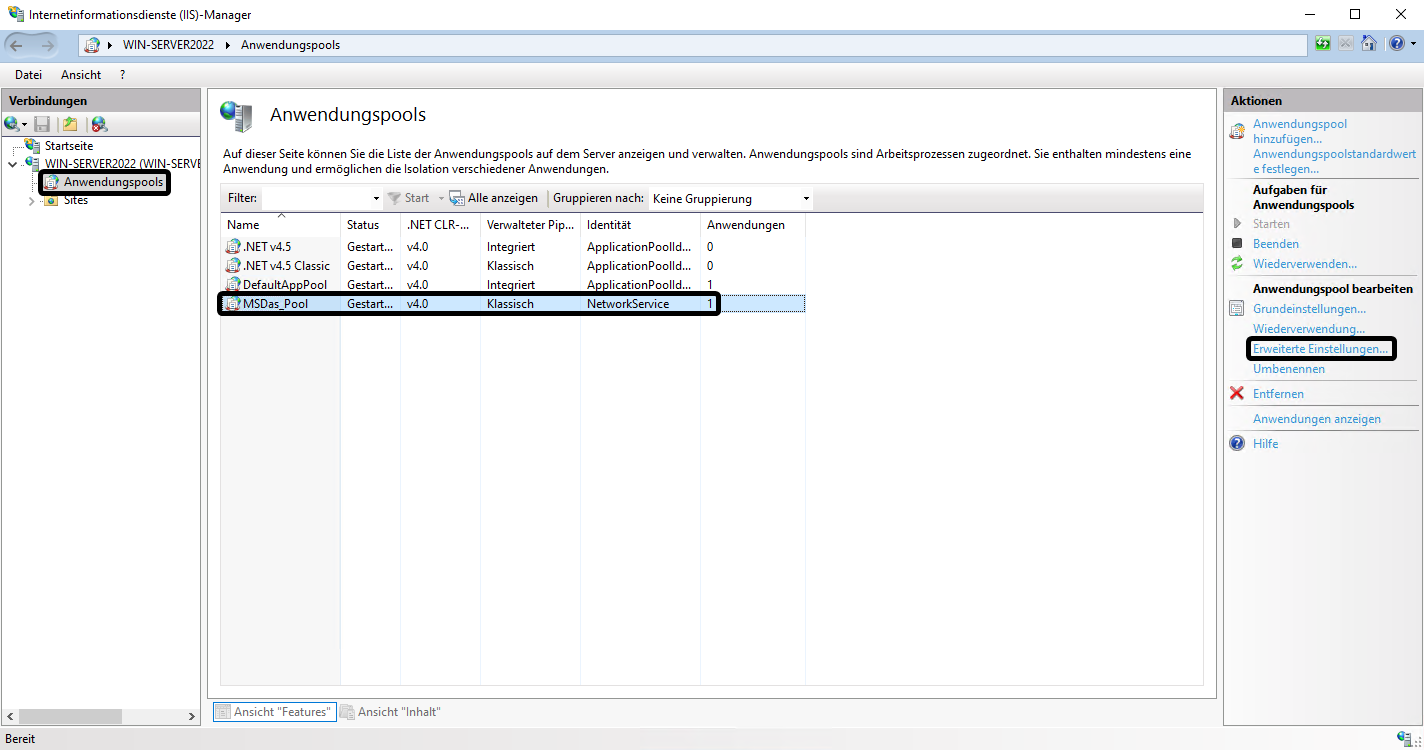Viewport: 1424px width, 750px height.
Task: Click the Umbenennen action link
Action: (1289, 369)
